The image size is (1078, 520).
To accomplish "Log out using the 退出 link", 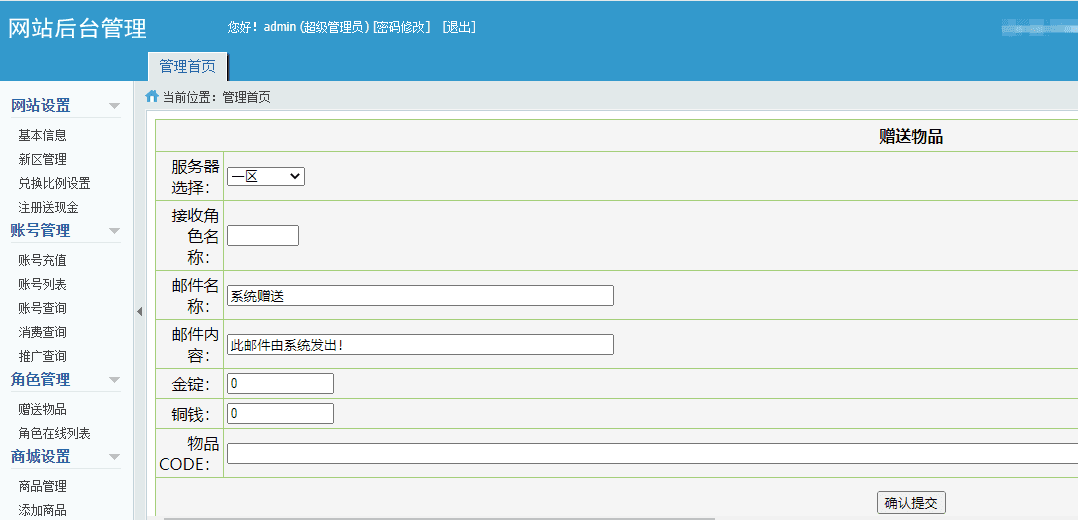I will [459, 27].
